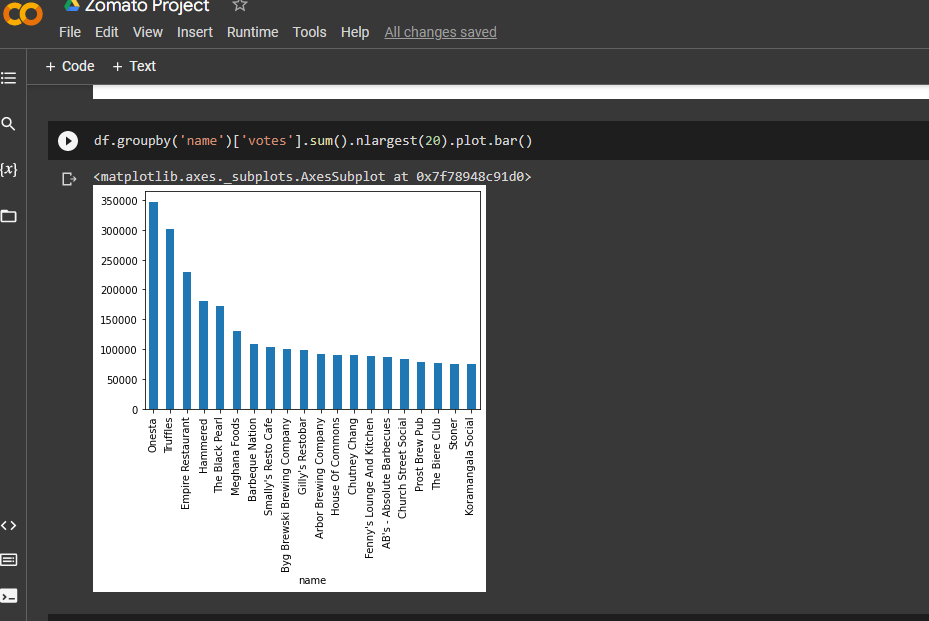Open the search (find and replace) icon
Image resolution: width=929 pixels, height=621 pixels.
point(8,124)
